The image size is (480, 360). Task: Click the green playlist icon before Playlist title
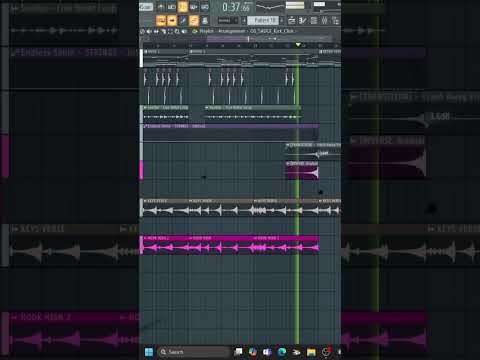(195, 31)
